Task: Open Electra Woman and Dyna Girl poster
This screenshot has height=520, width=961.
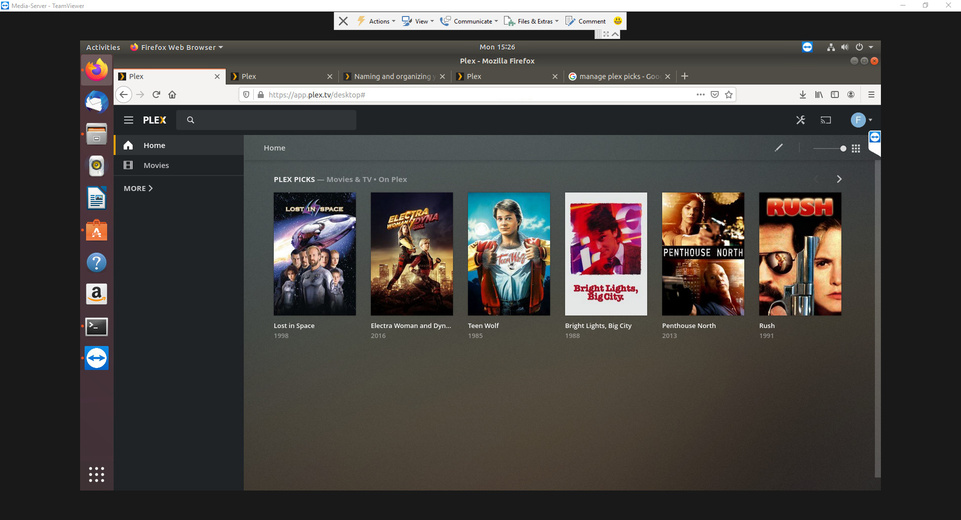Action: click(412, 254)
